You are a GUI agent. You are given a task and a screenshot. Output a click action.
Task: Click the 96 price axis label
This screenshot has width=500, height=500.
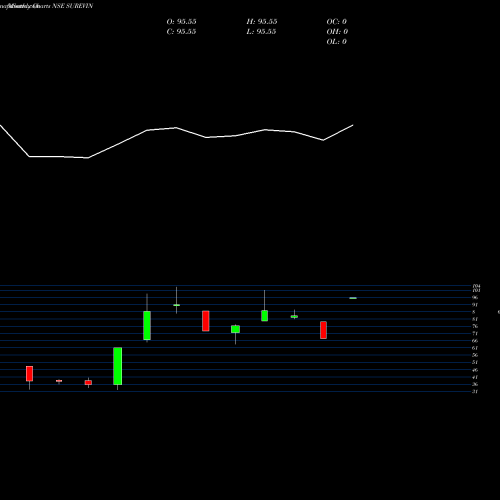(475, 297)
